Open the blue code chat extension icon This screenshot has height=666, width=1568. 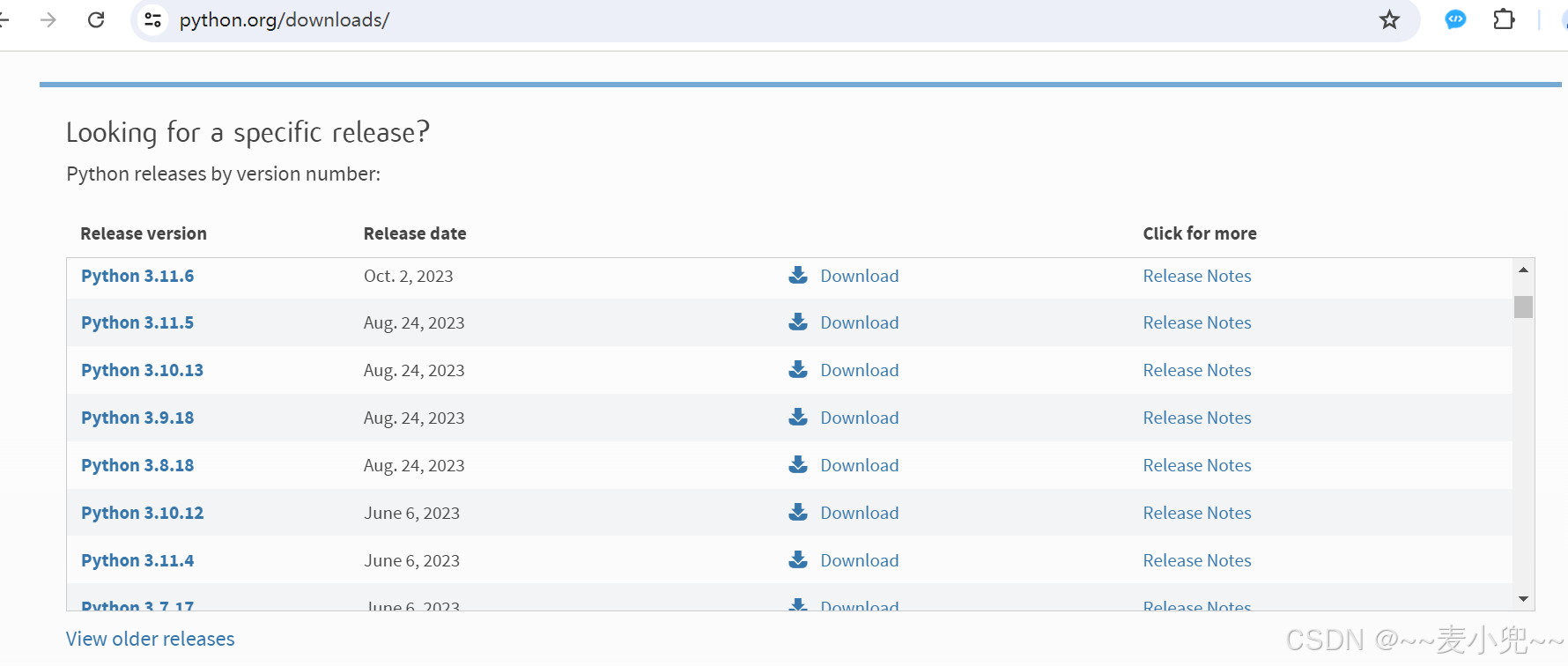[1455, 19]
